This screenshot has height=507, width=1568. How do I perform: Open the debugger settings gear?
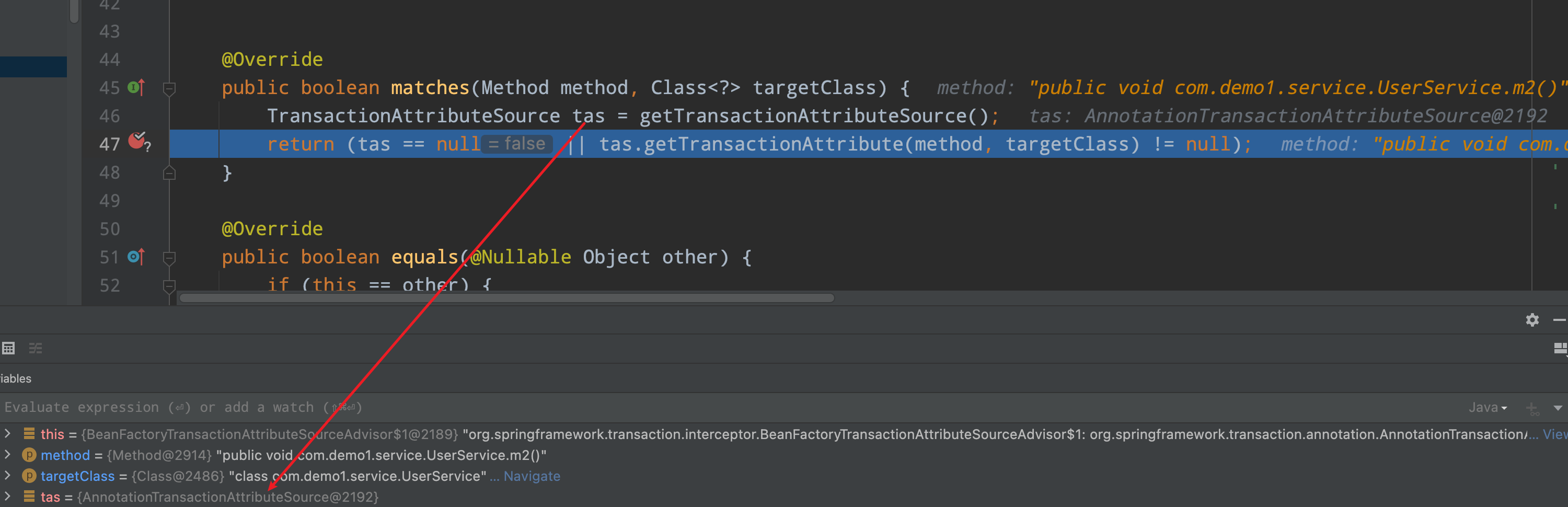coord(1531,319)
